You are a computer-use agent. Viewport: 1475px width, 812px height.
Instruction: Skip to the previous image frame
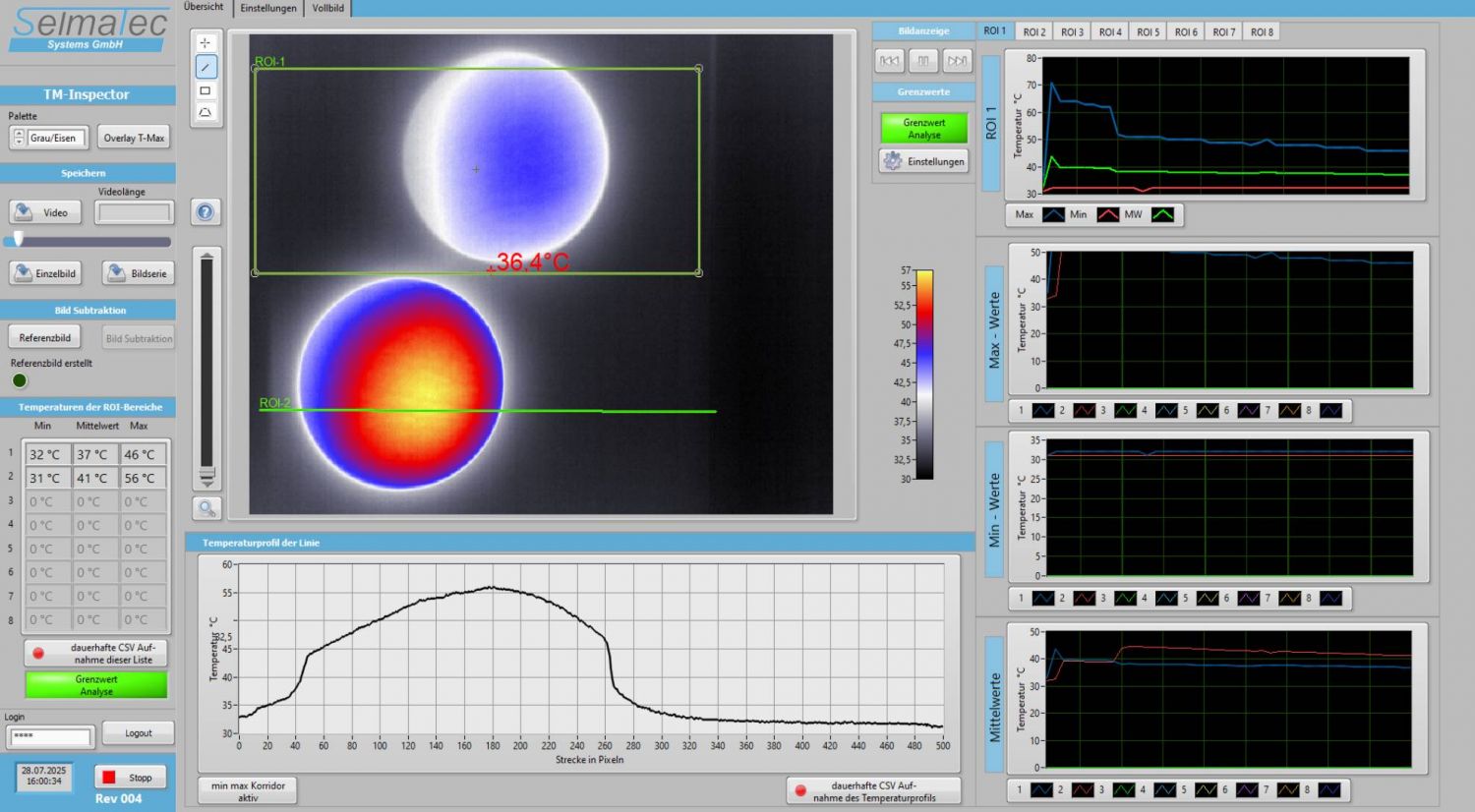(x=889, y=61)
